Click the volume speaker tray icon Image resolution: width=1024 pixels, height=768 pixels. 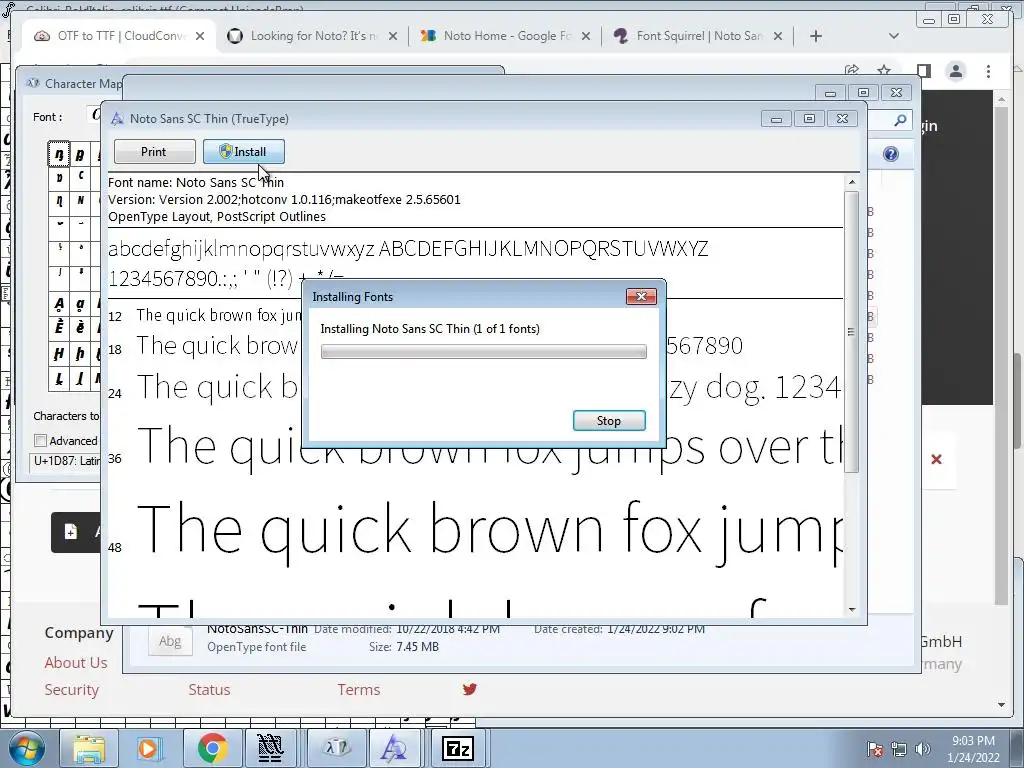coord(922,749)
